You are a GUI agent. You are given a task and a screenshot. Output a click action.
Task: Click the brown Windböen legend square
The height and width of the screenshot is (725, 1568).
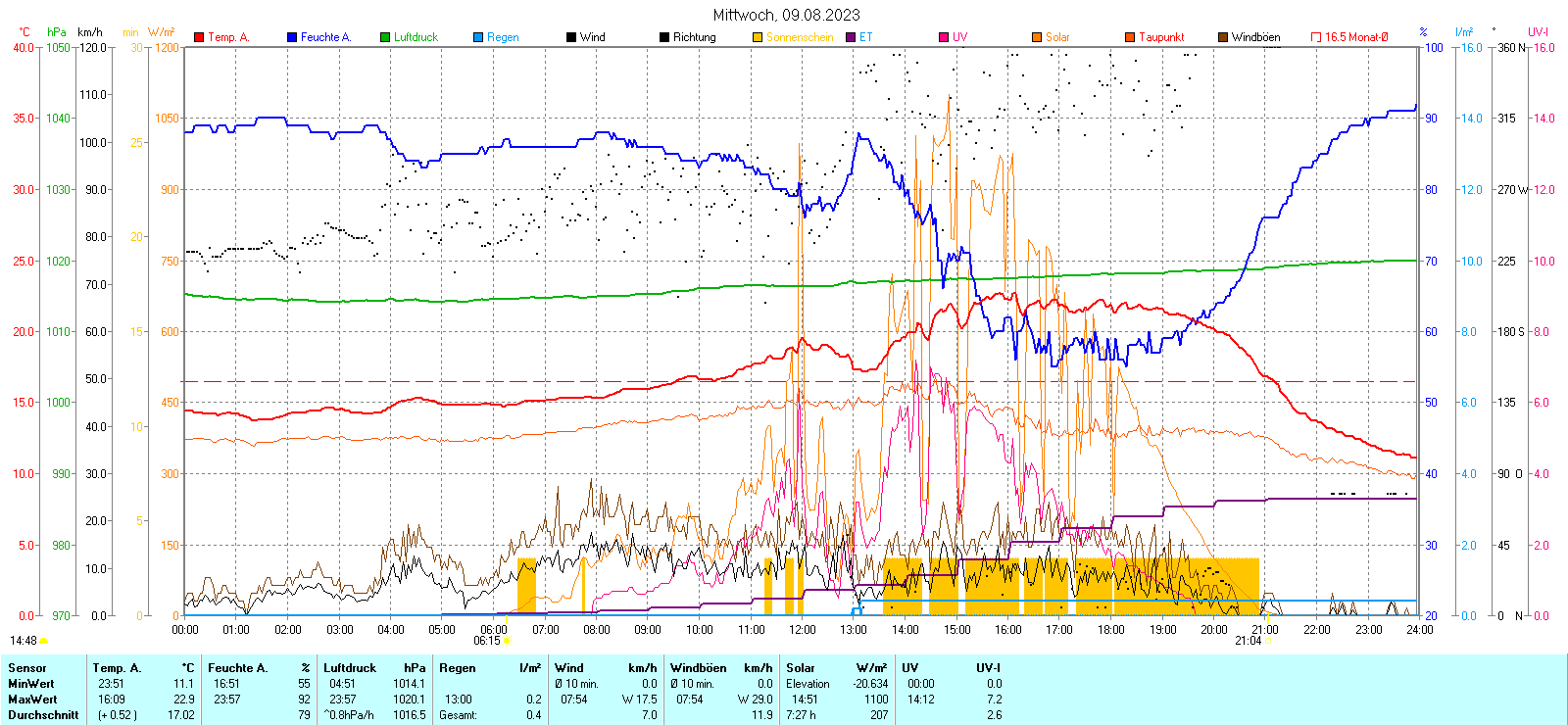click(x=1223, y=37)
